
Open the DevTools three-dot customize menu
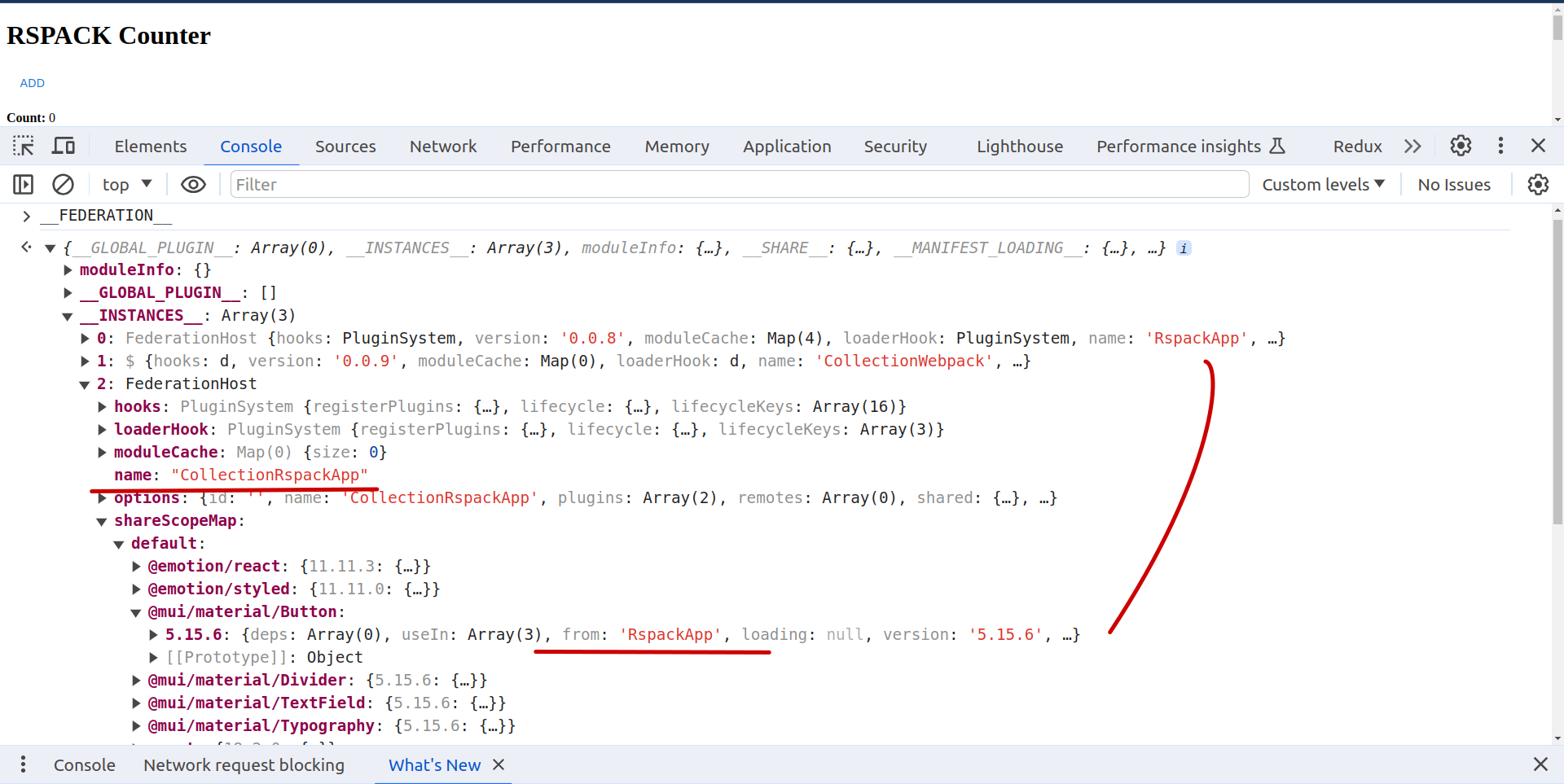point(1500,147)
